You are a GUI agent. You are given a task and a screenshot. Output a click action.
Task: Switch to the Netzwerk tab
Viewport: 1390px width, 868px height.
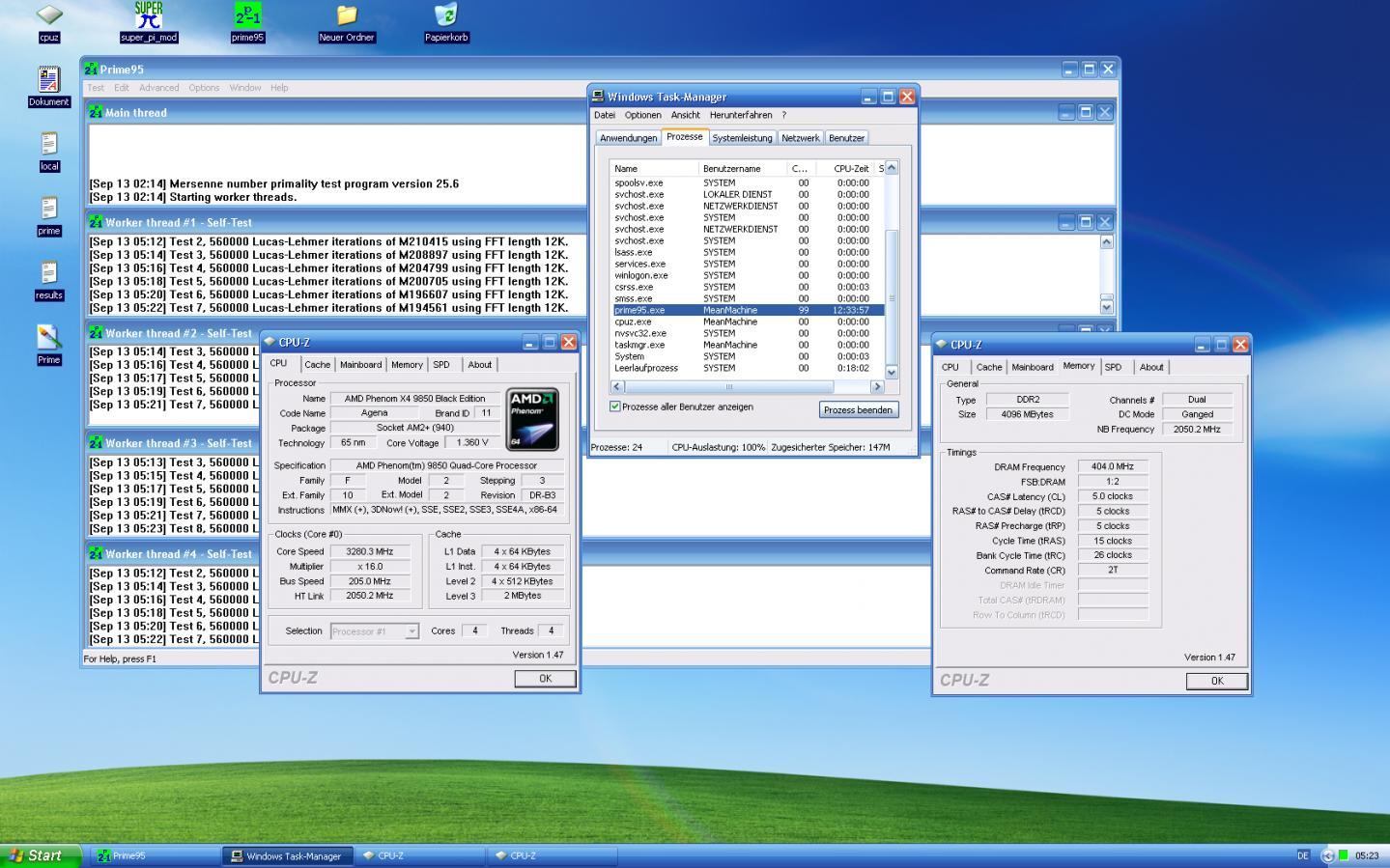801,138
